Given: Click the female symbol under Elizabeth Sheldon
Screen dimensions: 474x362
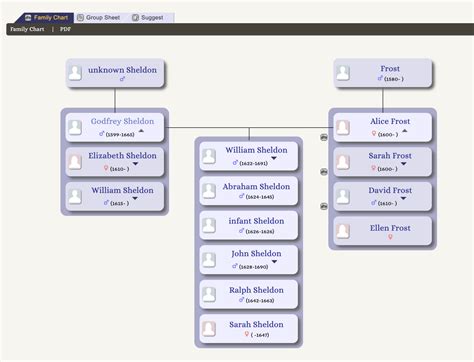Looking at the screenshot, I should [106, 168].
